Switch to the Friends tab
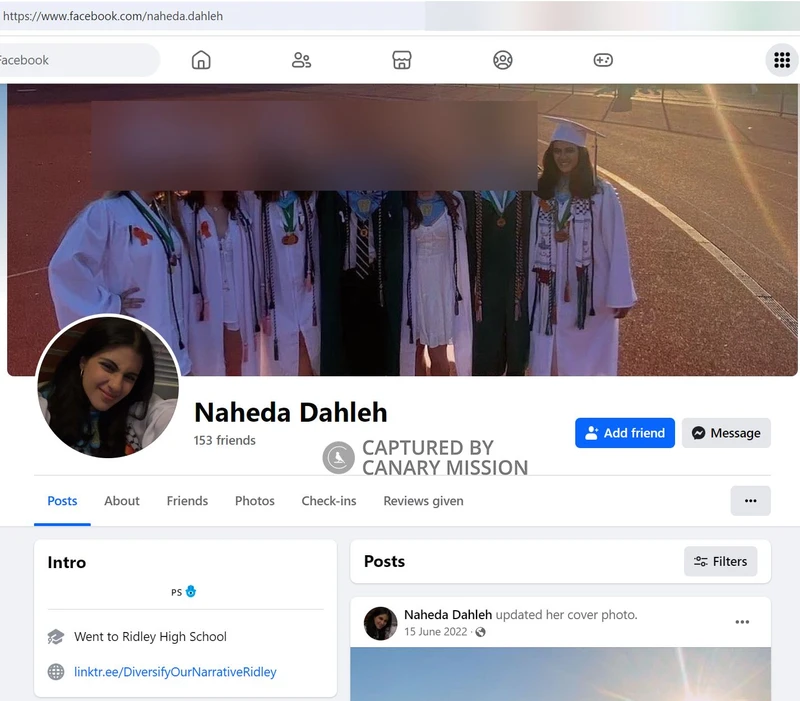800x701 pixels. (187, 501)
